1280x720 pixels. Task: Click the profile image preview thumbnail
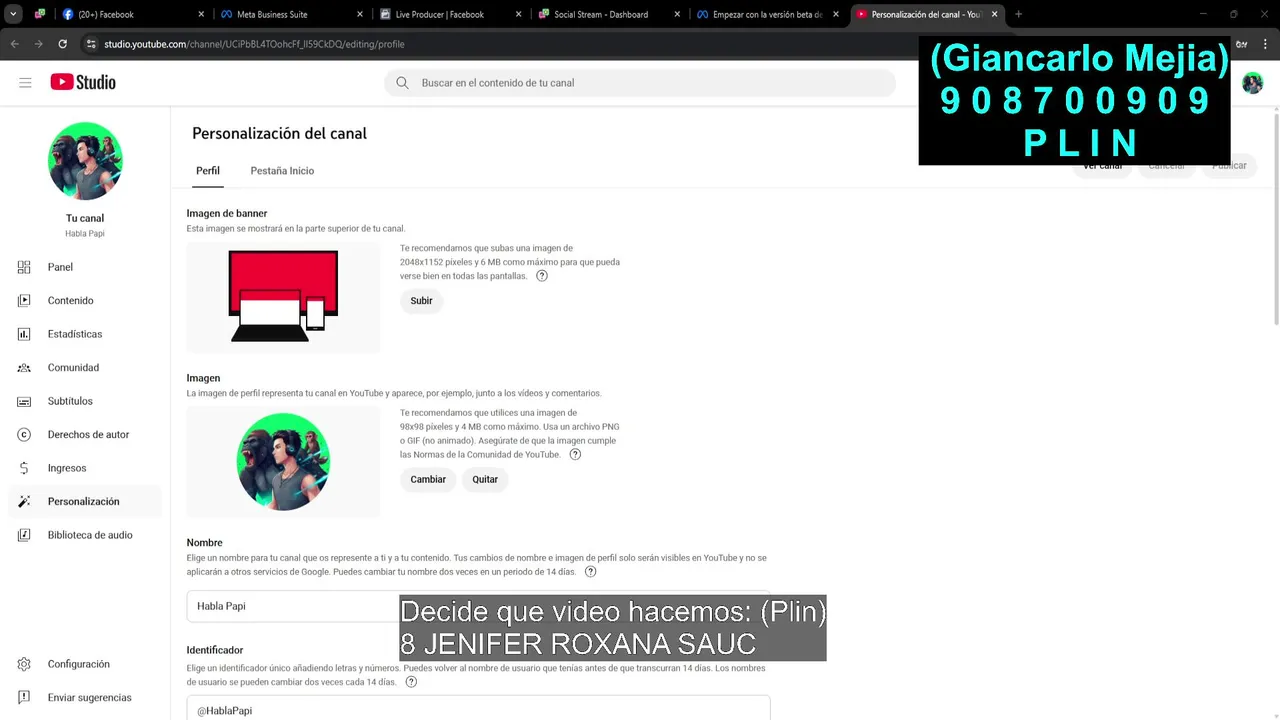(x=283, y=462)
